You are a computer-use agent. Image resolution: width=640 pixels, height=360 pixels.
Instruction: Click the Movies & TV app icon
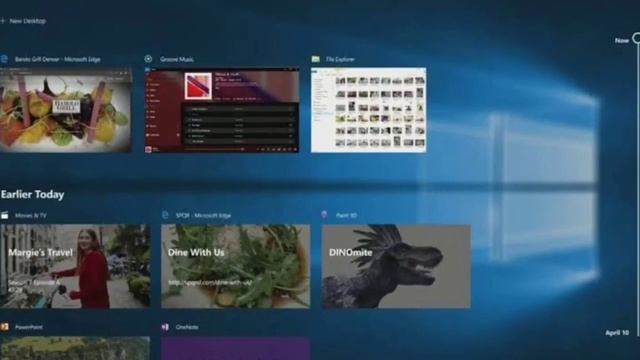pyautogui.click(x=4, y=216)
